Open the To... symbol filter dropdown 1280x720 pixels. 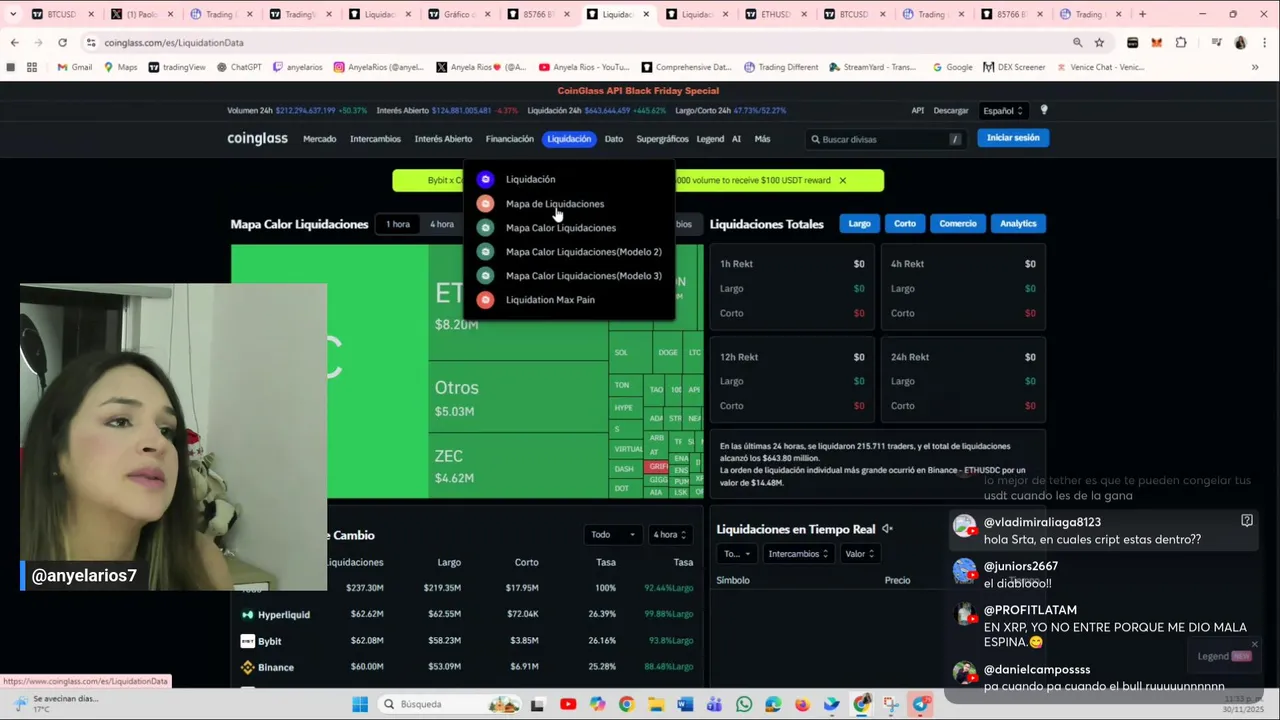[736, 554]
